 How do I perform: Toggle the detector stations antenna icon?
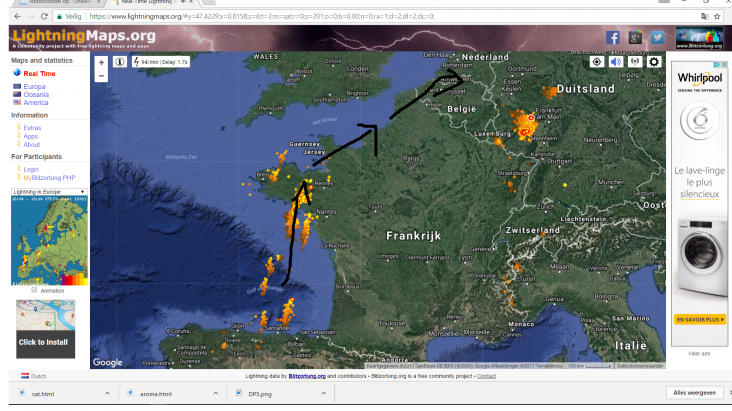pos(635,62)
